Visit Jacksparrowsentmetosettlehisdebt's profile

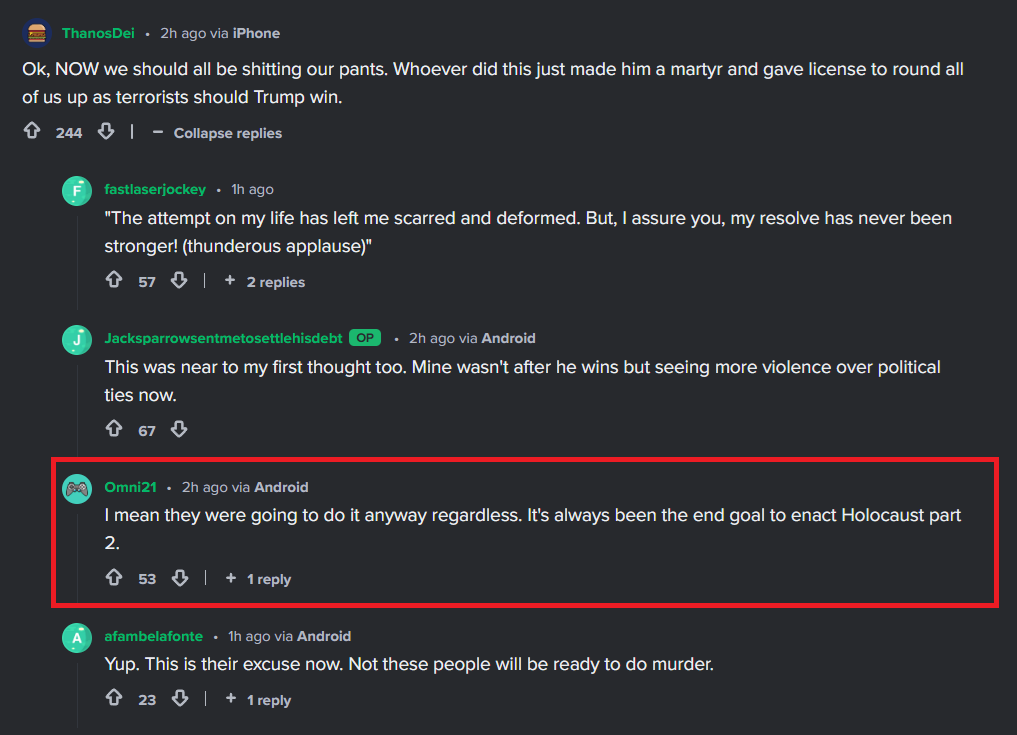(223, 338)
